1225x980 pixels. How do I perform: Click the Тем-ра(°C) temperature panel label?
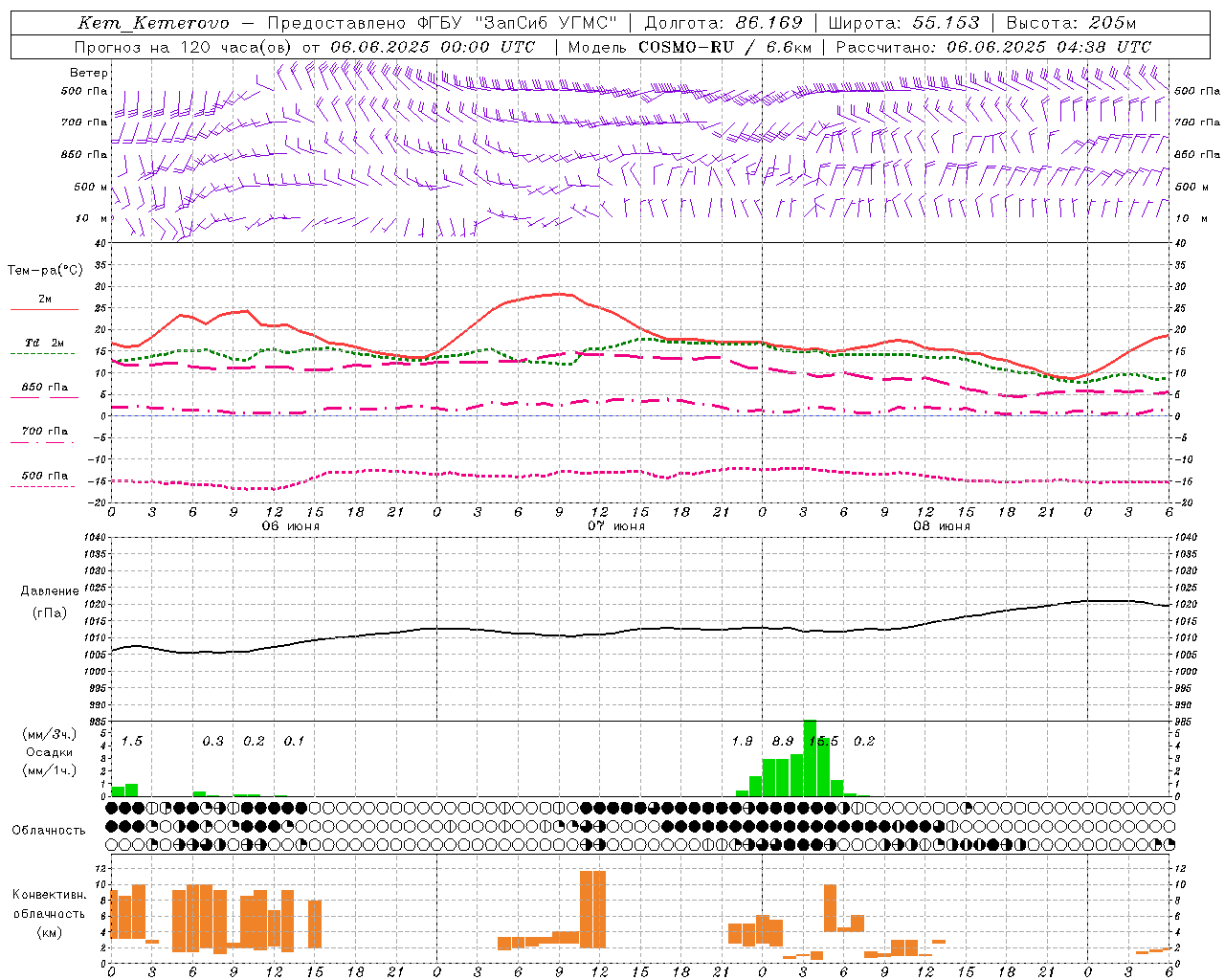pyautogui.click(x=45, y=271)
